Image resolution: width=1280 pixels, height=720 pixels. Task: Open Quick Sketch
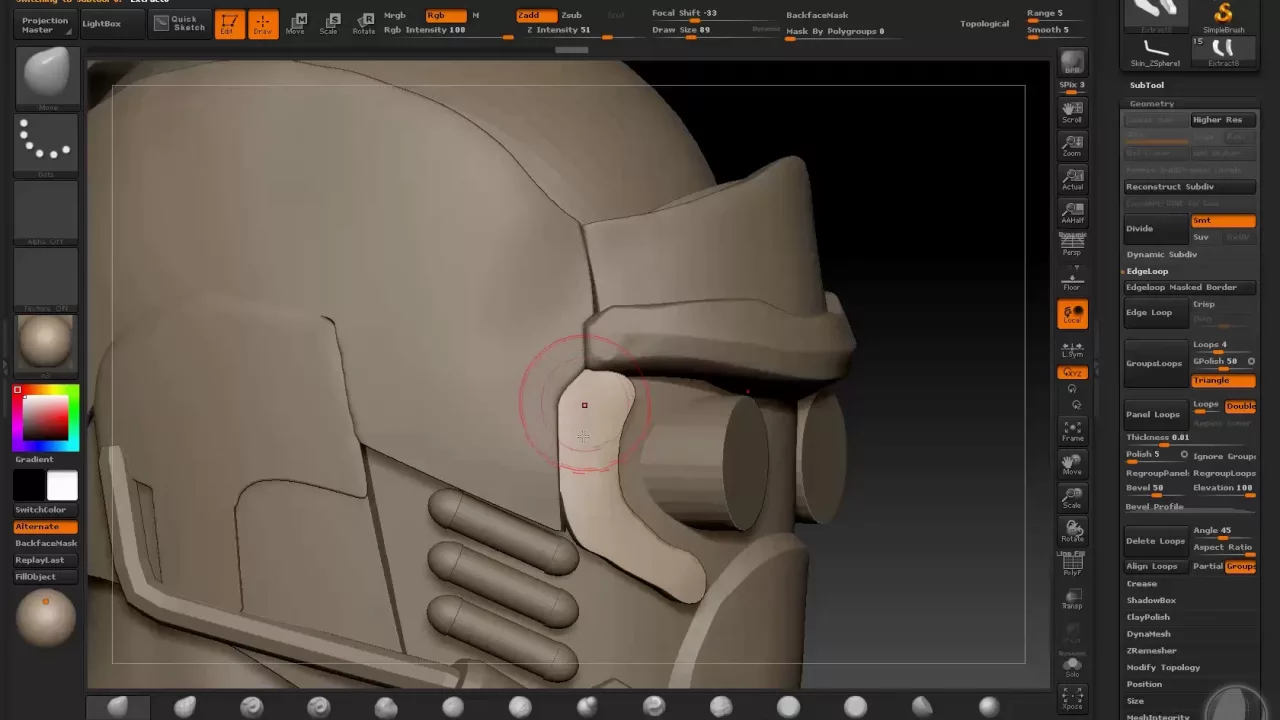click(x=180, y=23)
